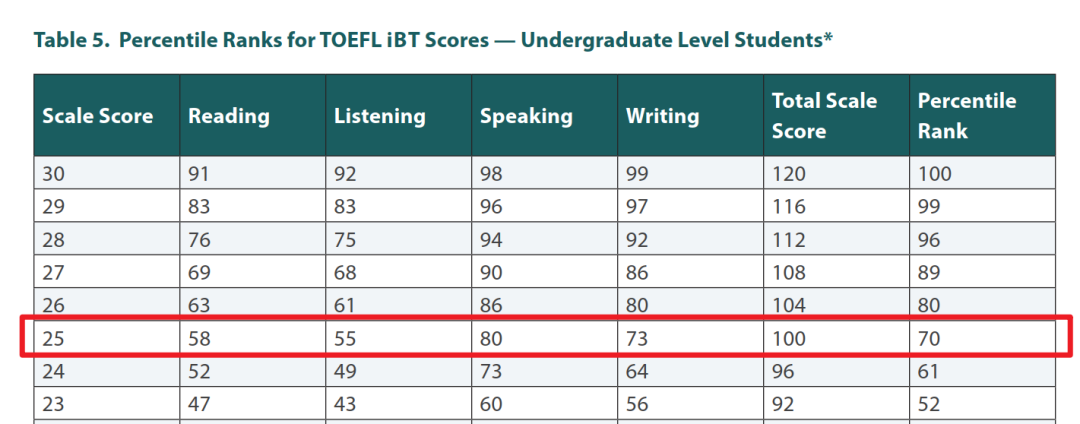This screenshot has width=1080, height=424.
Task: Click percentile rank 70 in highlighted row
Action: (983, 338)
